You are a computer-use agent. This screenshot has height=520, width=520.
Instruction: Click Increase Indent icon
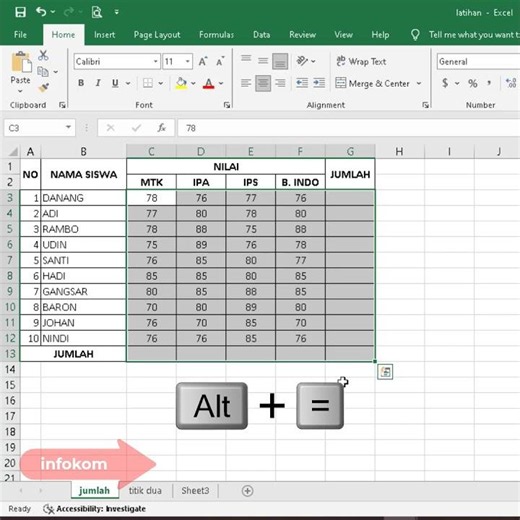tap(319, 83)
